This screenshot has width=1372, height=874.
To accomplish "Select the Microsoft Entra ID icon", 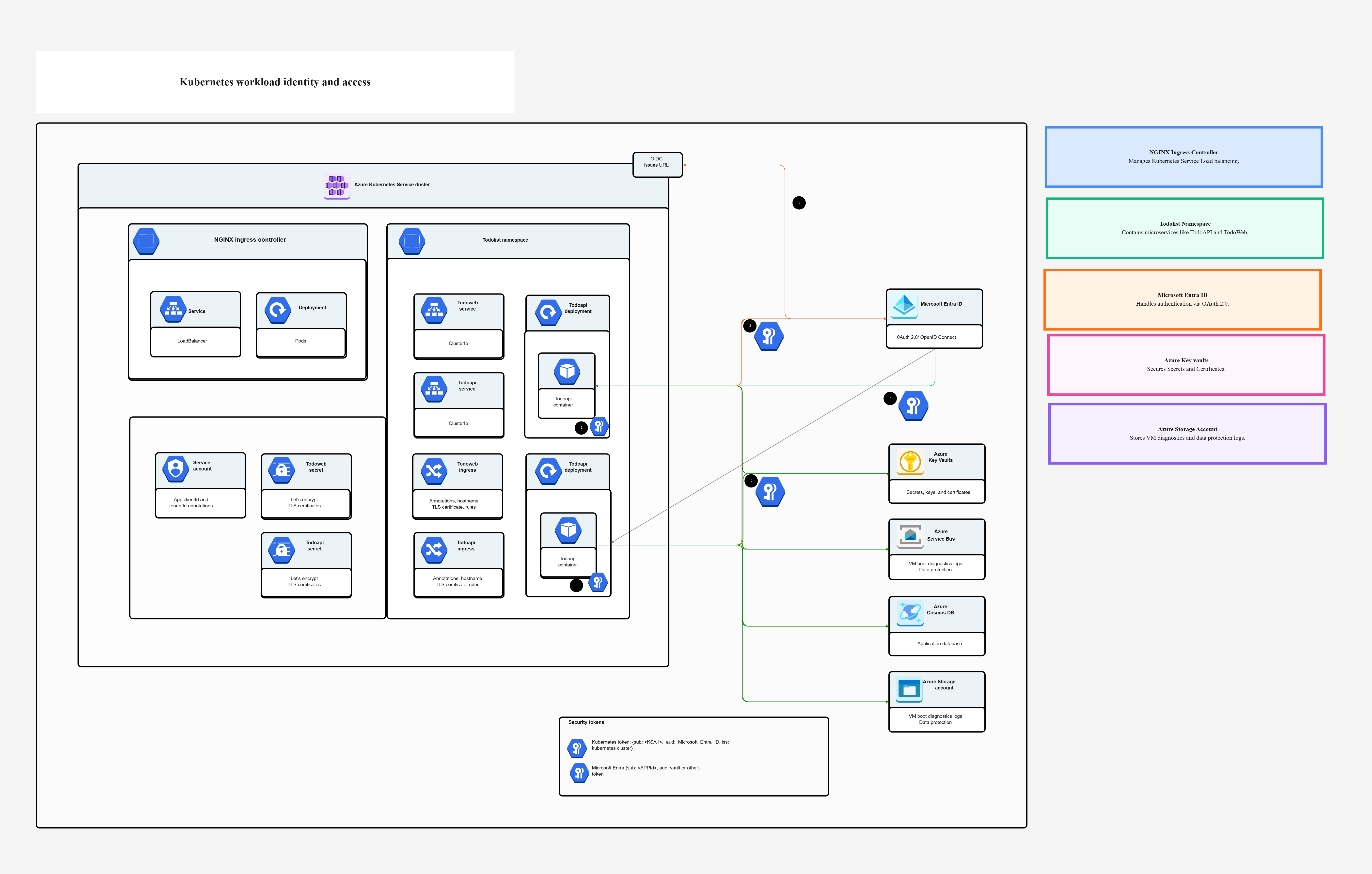I will point(904,306).
